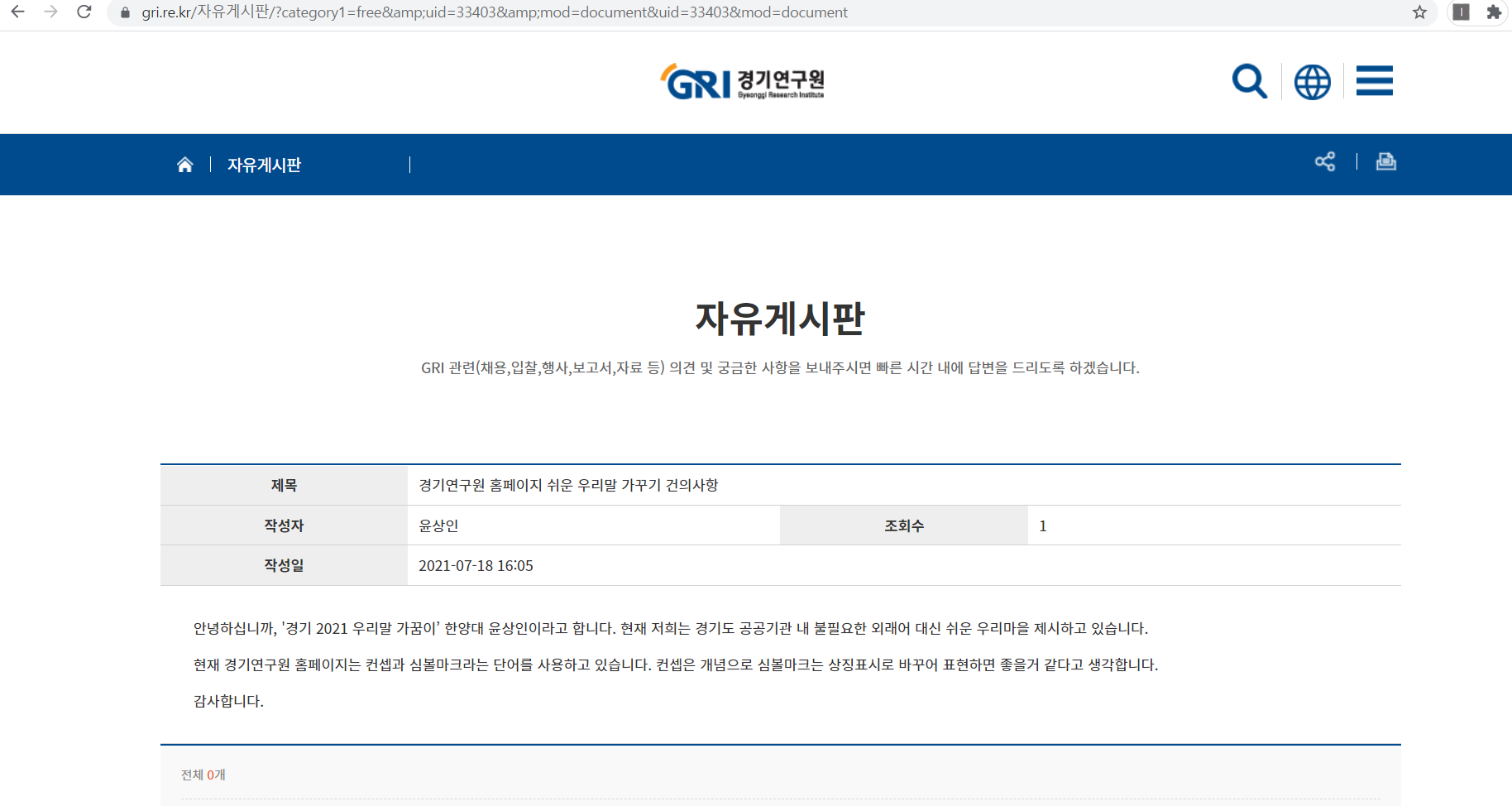This screenshot has height=806, width=1512.
Task: Click the 작성자 header cell
Action: pyautogui.click(x=284, y=525)
